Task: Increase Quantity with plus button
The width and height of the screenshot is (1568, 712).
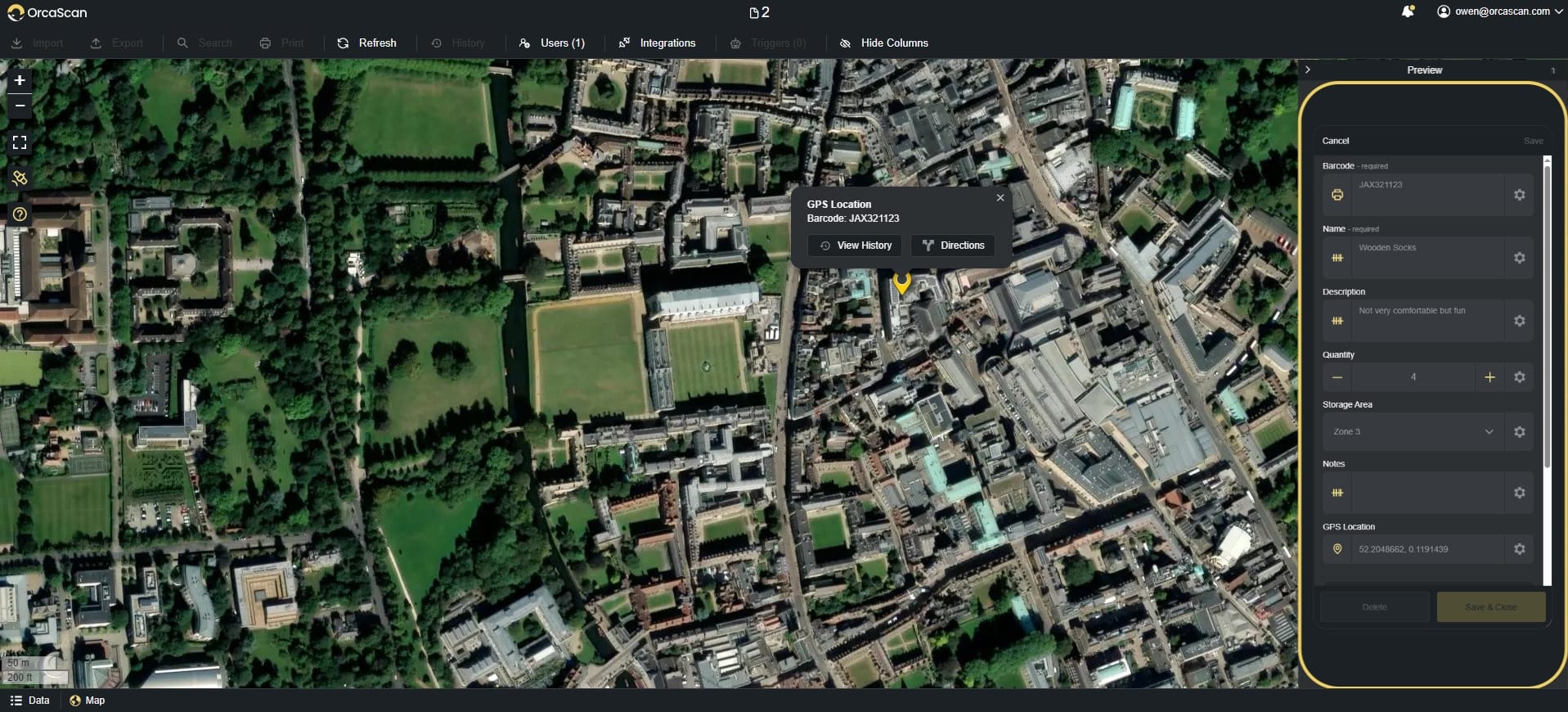Action: click(1489, 377)
